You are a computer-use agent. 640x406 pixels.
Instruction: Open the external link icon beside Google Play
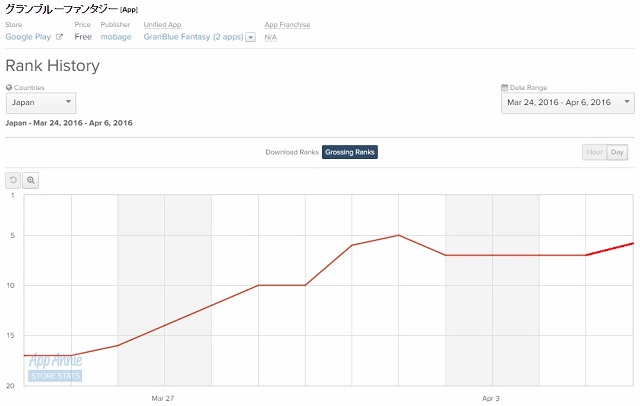point(59,37)
